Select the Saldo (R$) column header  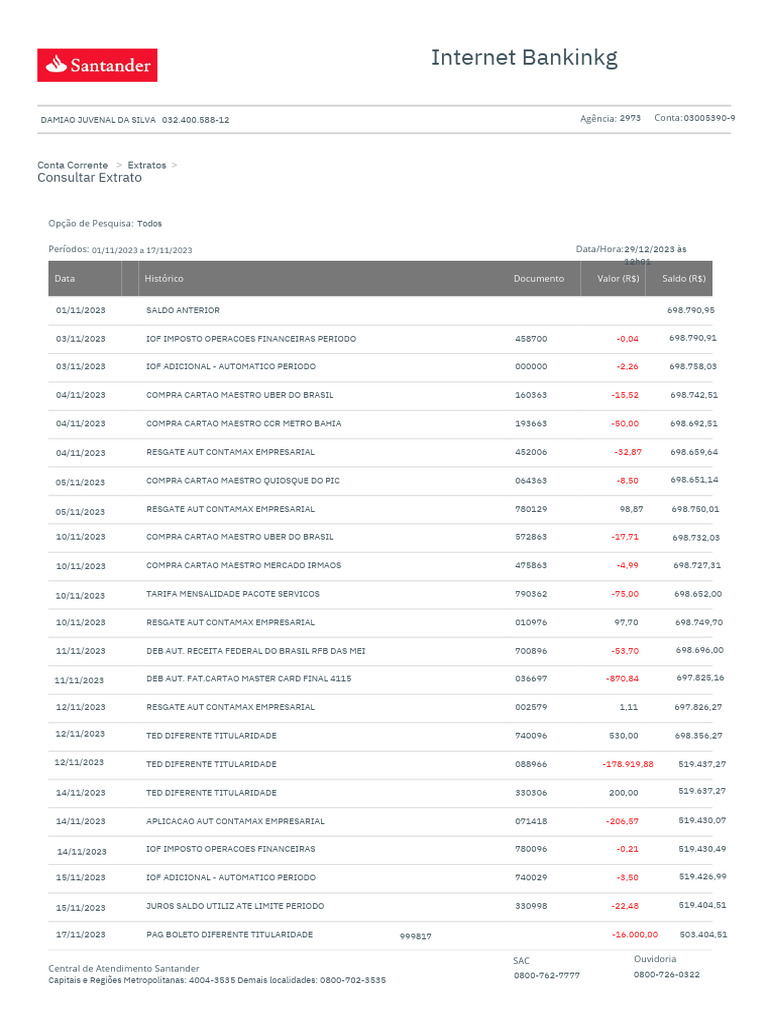(x=684, y=278)
